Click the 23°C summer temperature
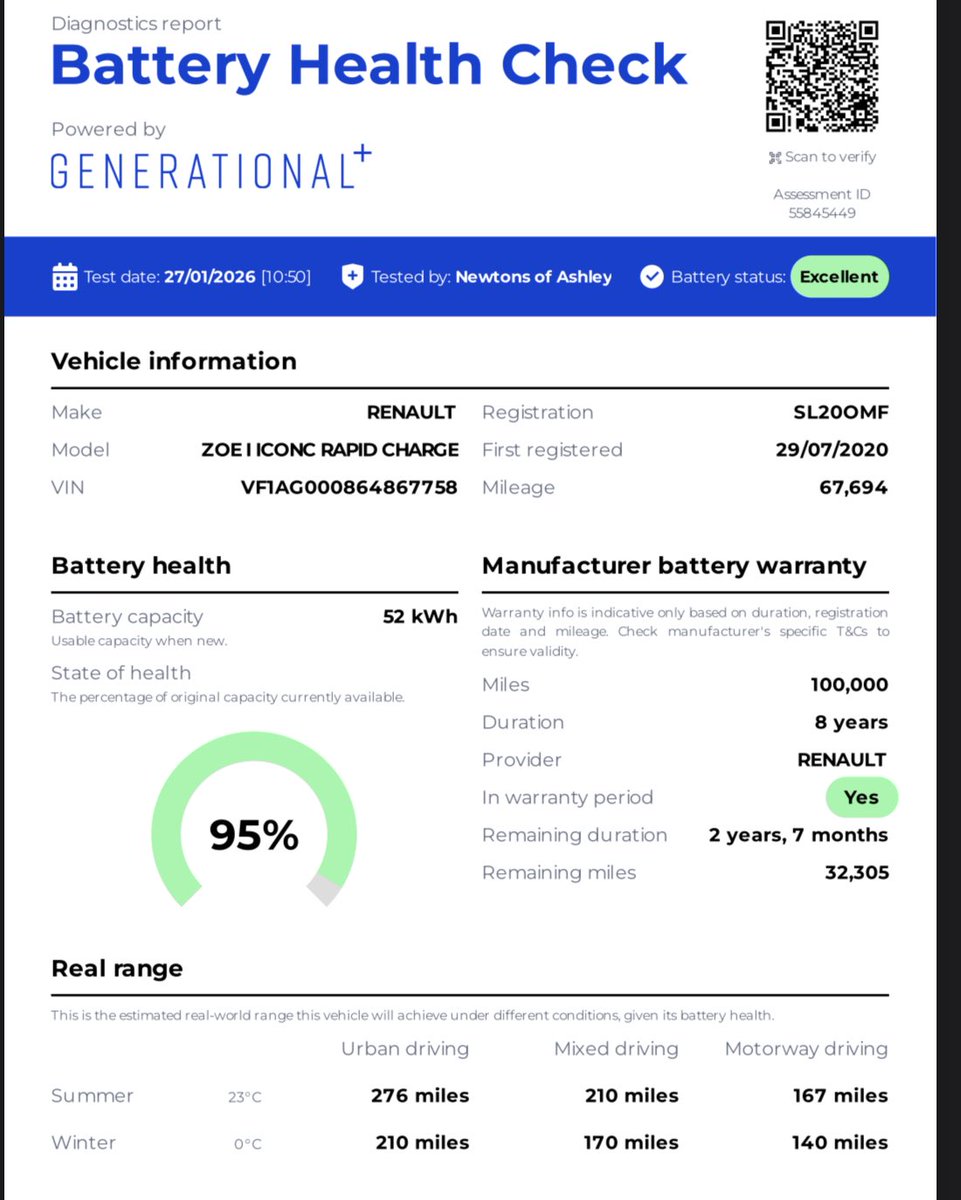The image size is (961, 1200). pos(244,1097)
